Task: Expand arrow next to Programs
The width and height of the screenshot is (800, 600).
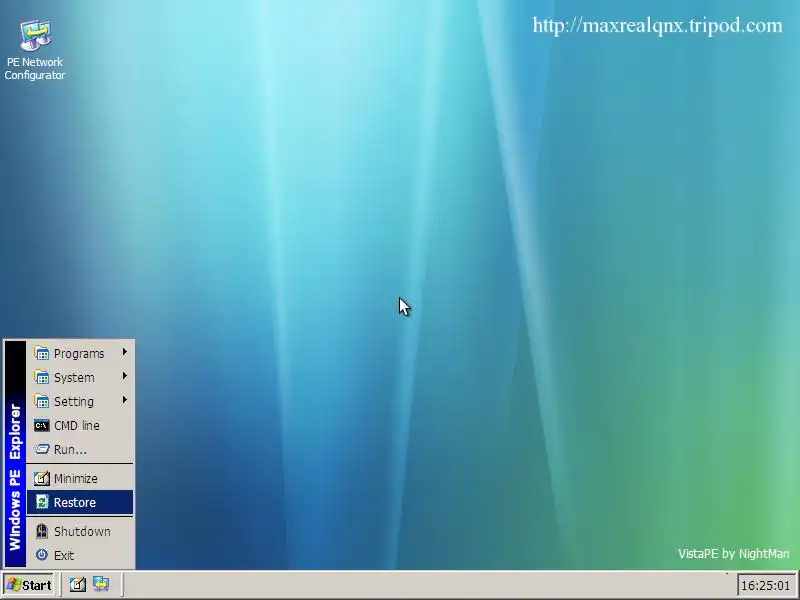Action: coord(124,352)
